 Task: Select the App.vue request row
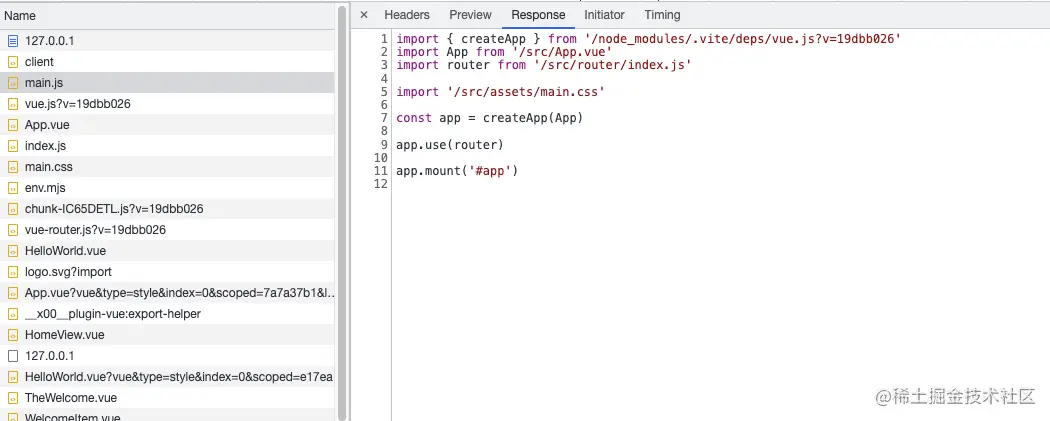pos(167,124)
